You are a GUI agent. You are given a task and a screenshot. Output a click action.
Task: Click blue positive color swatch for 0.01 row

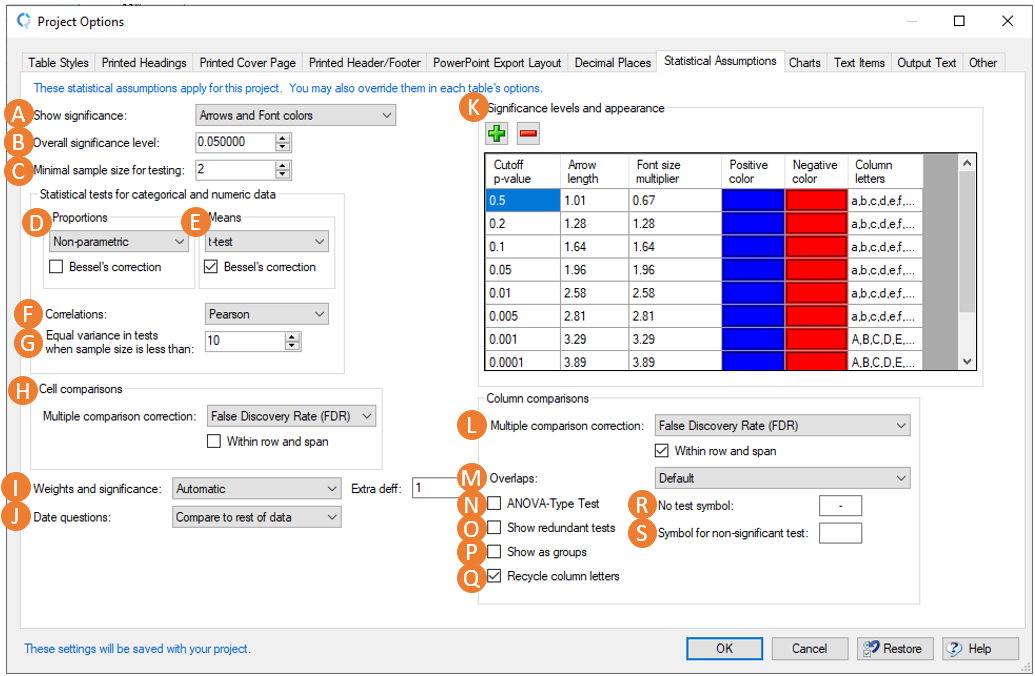pos(752,292)
